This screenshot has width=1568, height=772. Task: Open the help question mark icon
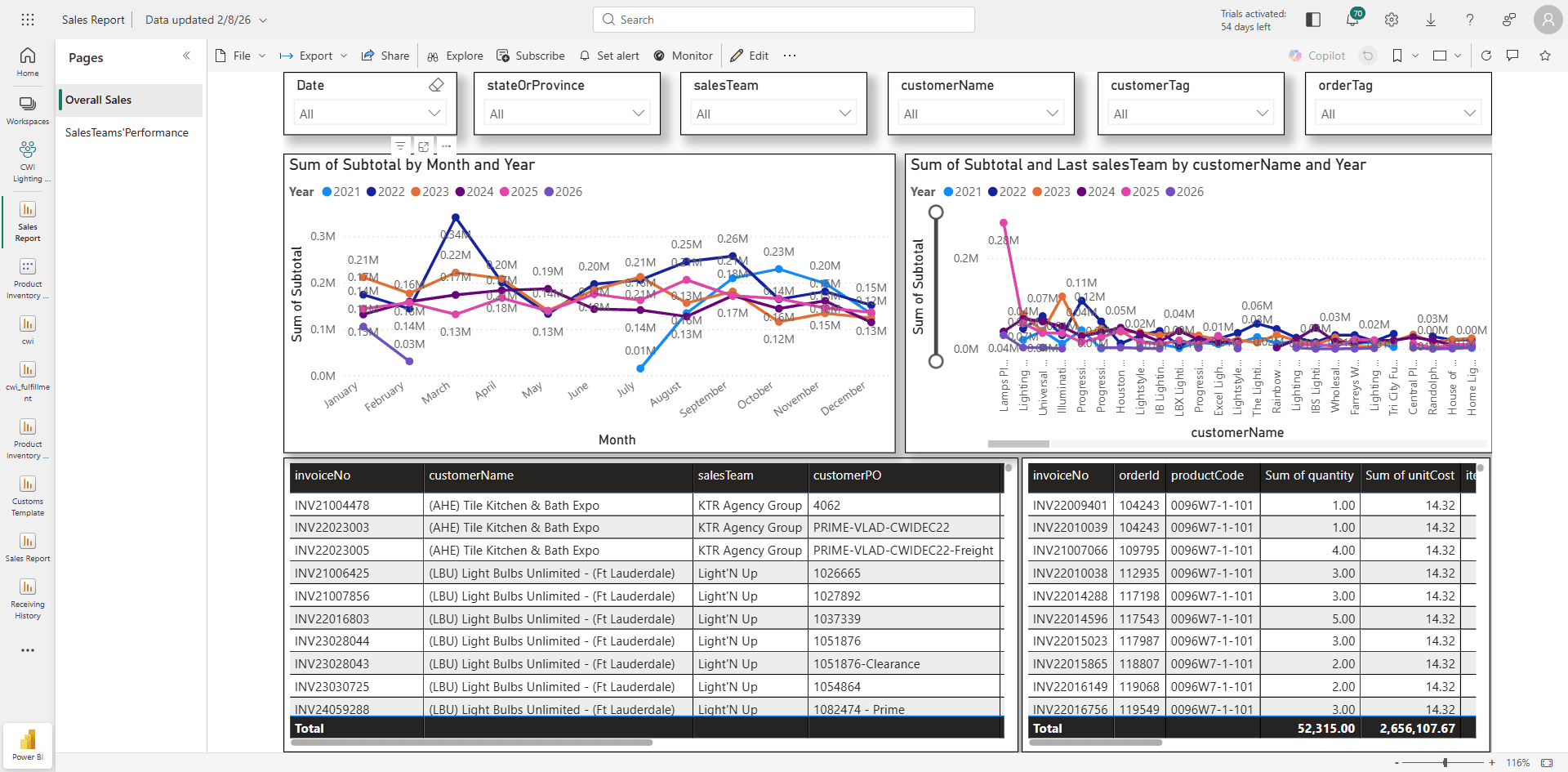coord(1470,20)
